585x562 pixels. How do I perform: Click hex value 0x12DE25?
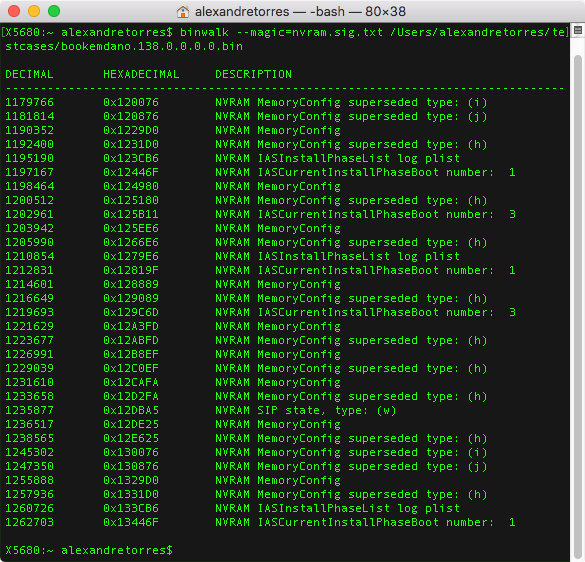click(131, 424)
